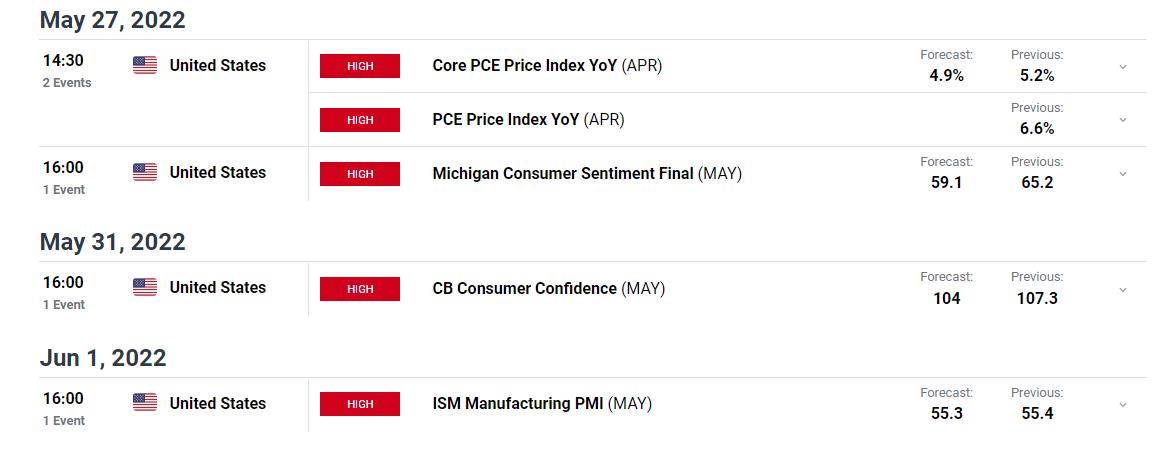Click US flag beside Core PCE event
The image size is (1174, 461).
click(x=145, y=66)
